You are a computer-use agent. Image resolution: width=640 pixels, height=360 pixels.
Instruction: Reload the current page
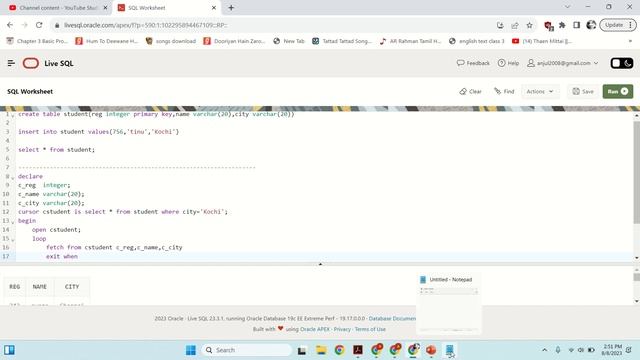pyautogui.click(x=39, y=25)
